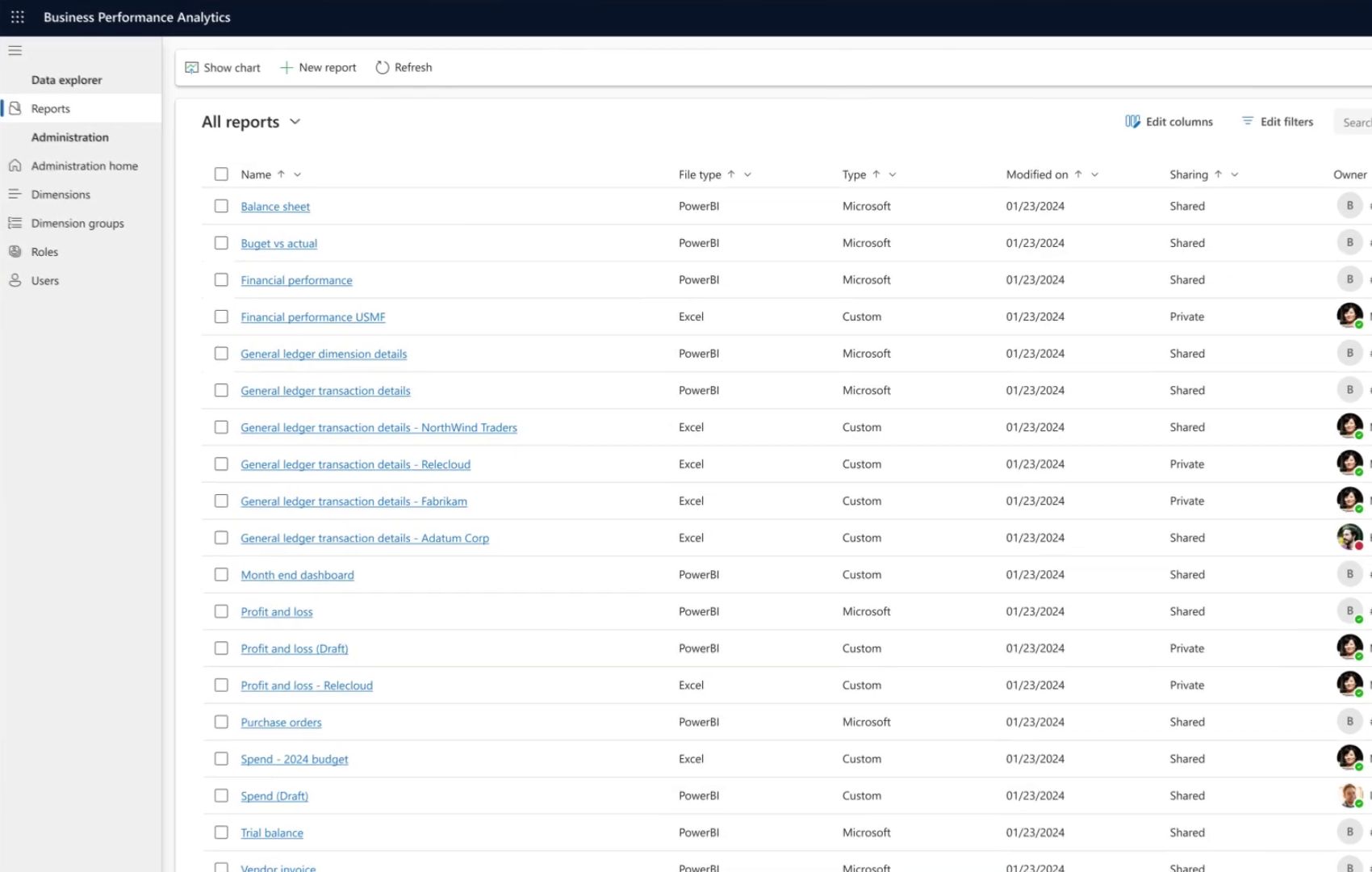This screenshot has width=1372, height=872.
Task: Check the Balance sheet row checkbox
Action: coord(221,206)
